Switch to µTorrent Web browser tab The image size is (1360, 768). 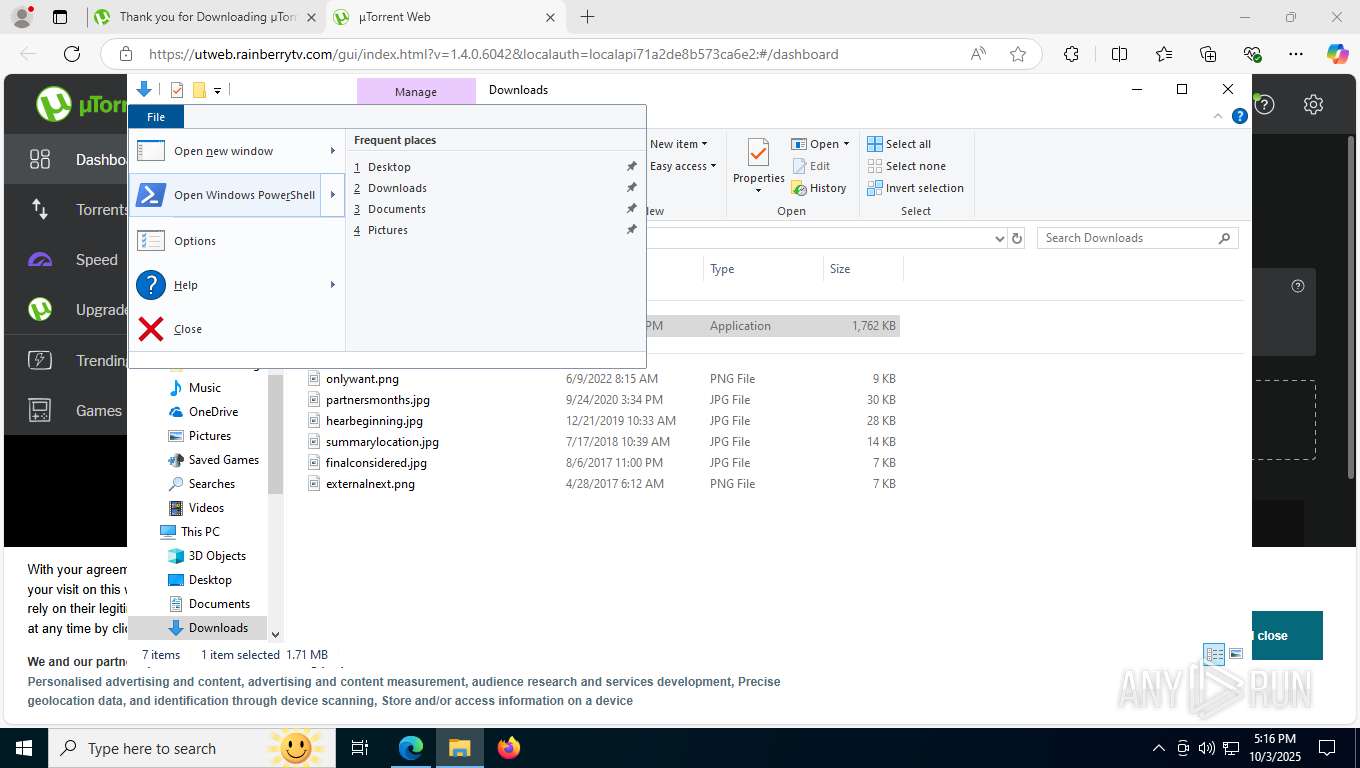448,17
